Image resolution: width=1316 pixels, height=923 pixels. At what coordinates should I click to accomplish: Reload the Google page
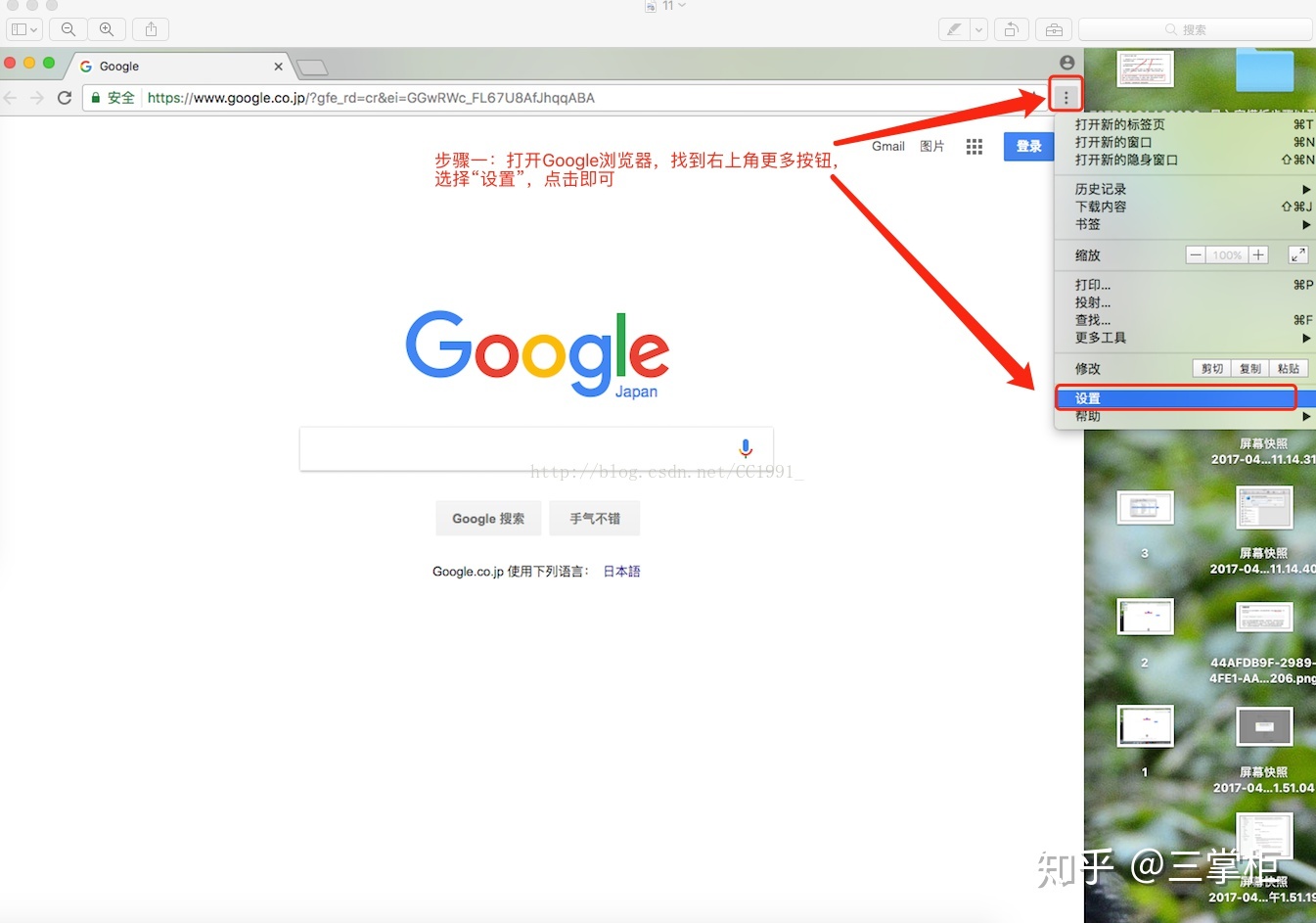click(x=65, y=98)
